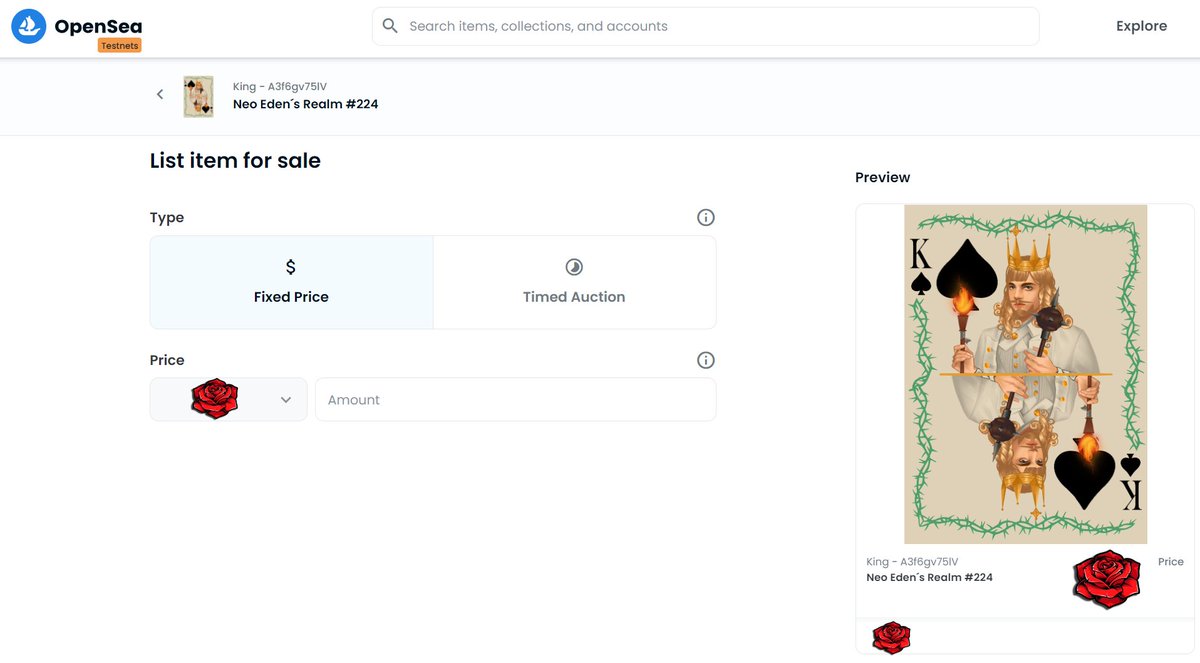Click Neo Eden's Realm #224 in preview card
The width and height of the screenshot is (1200, 663).
click(x=929, y=577)
